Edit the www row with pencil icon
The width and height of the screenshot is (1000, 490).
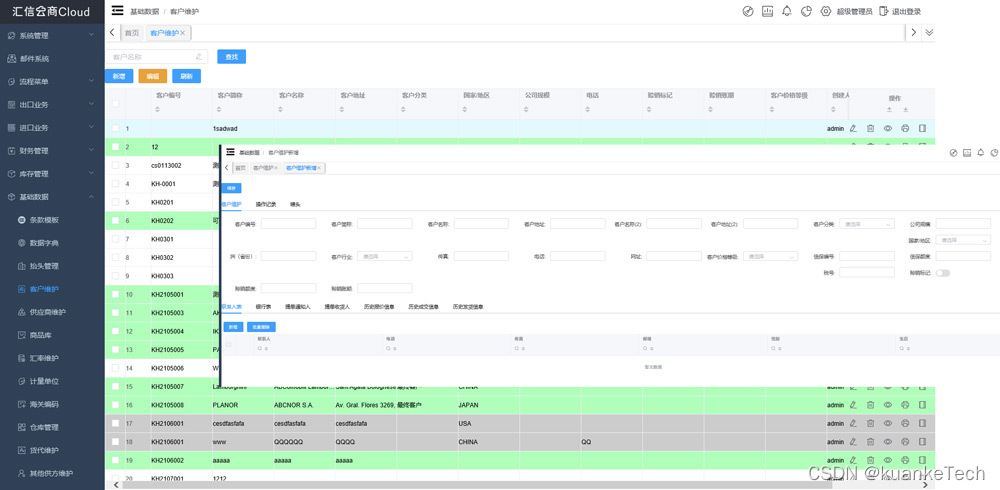coord(853,442)
